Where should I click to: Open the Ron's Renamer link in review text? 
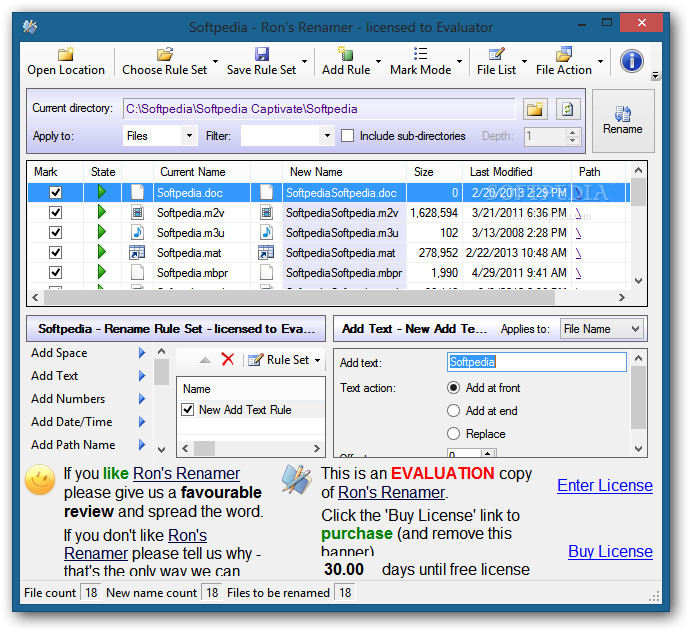click(187, 474)
